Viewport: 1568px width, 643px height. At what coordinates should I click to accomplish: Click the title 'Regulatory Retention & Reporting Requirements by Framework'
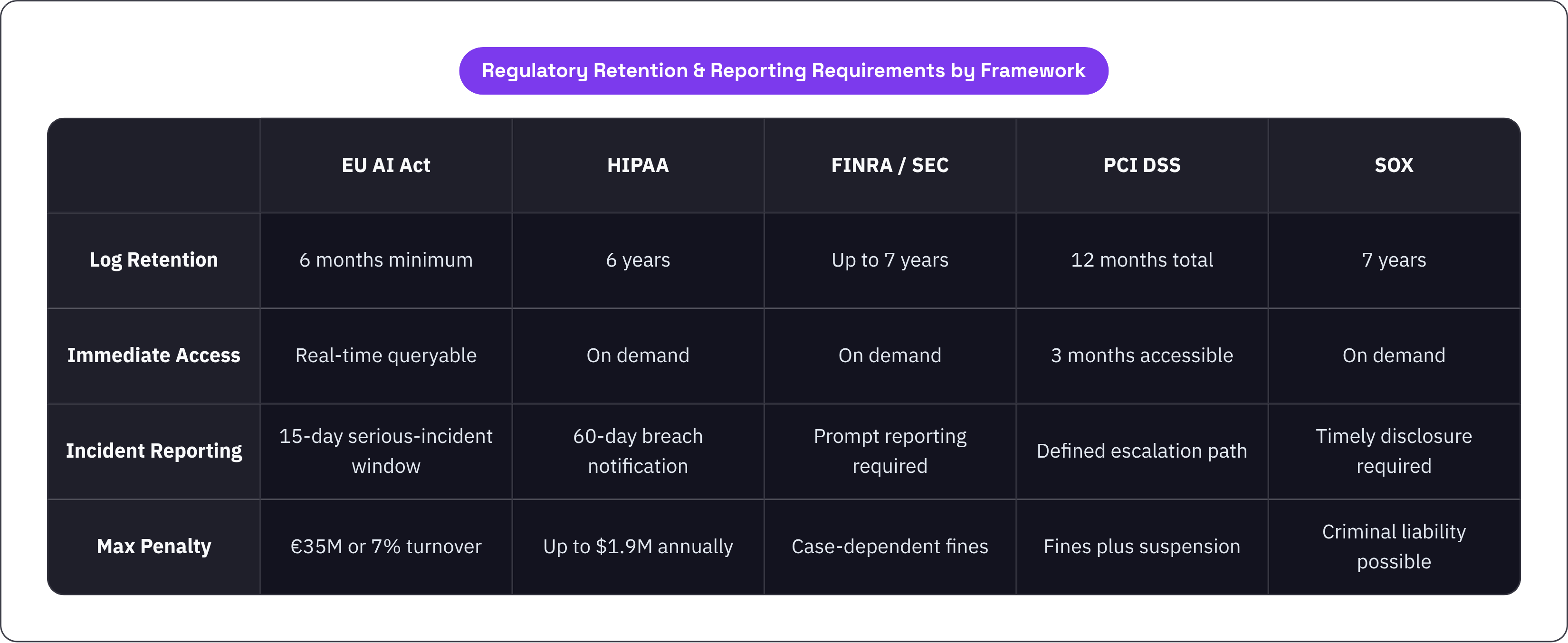click(784, 71)
